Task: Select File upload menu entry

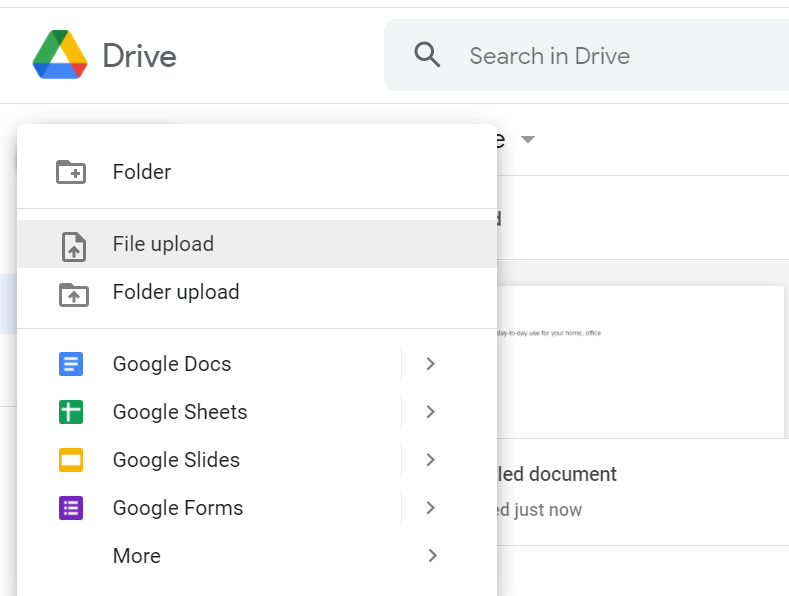Action: pyautogui.click(x=257, y=244)
